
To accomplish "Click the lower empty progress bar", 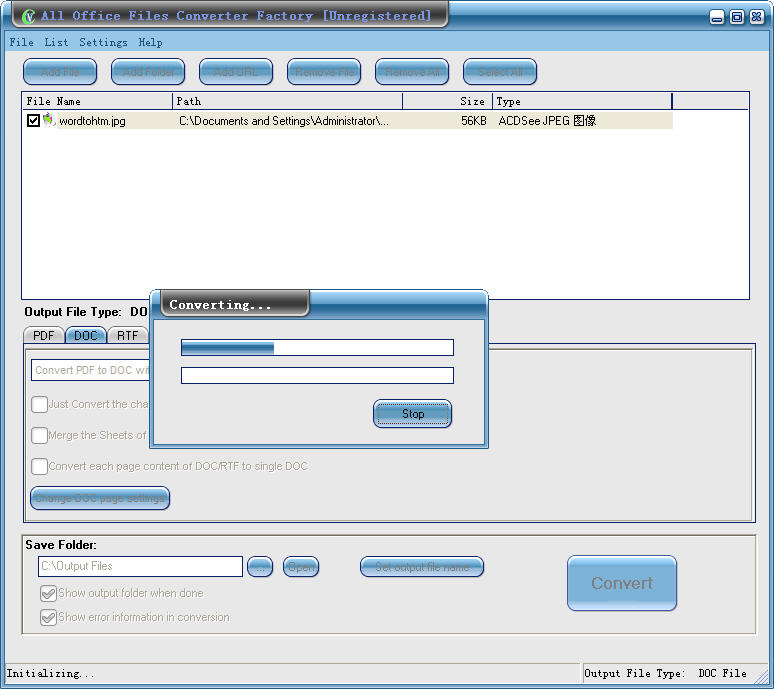I will [317, 376].
